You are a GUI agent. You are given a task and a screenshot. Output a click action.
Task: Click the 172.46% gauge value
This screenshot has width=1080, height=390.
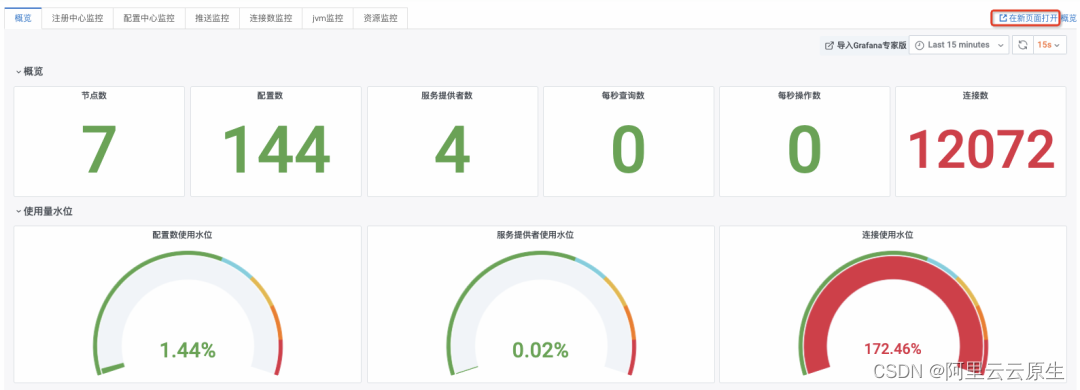point(893,350)
